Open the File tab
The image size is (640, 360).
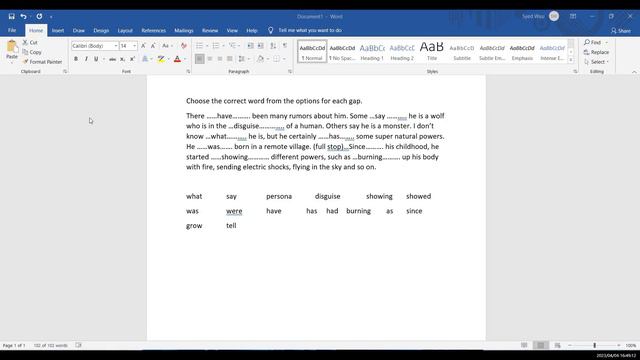(12, 31)
